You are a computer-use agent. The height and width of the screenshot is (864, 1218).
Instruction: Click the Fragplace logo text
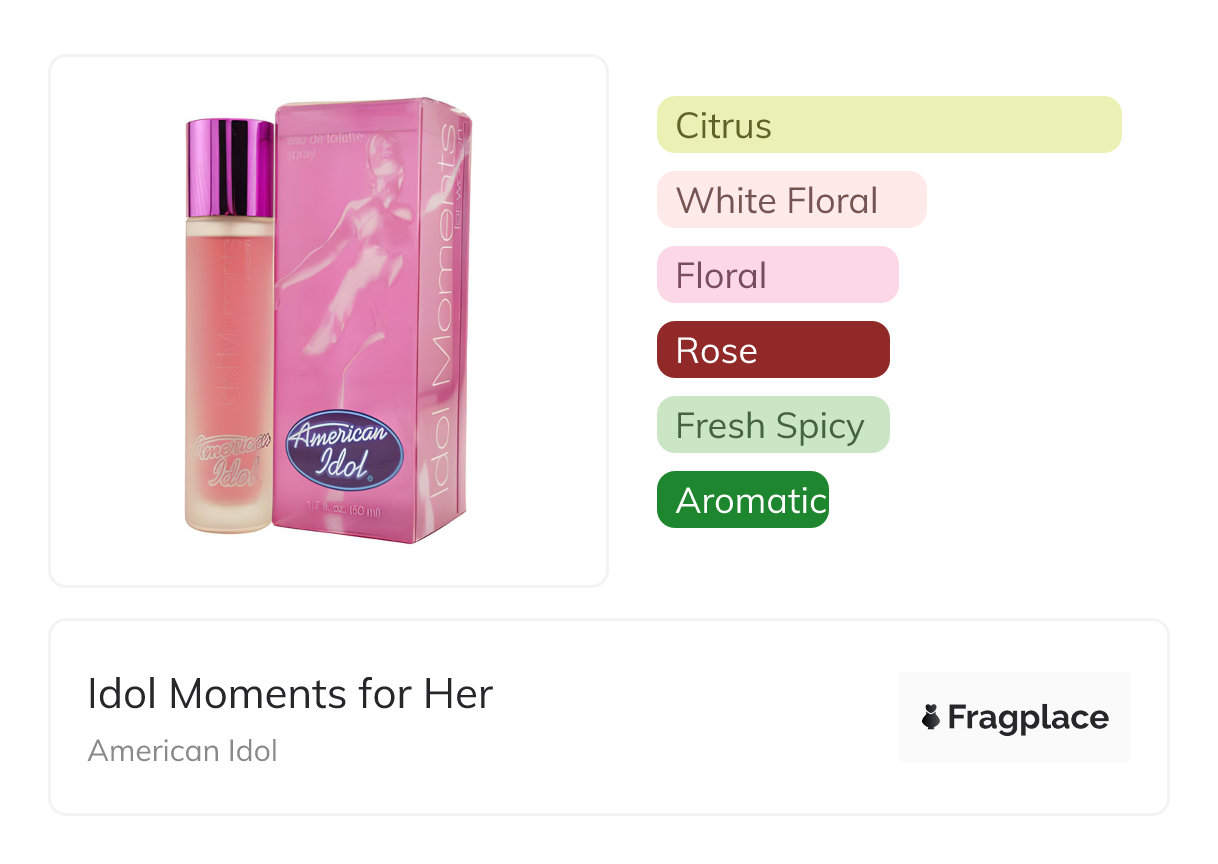tap(1028, 717)
